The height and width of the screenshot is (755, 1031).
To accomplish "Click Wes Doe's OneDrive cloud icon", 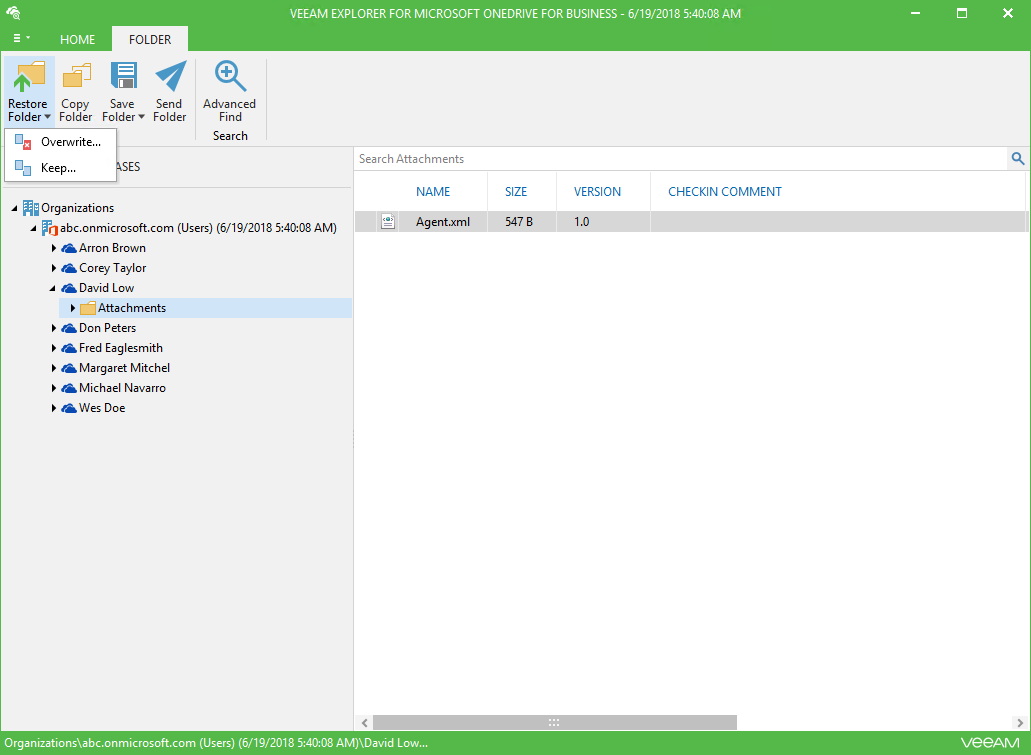I will click(69, 408).
